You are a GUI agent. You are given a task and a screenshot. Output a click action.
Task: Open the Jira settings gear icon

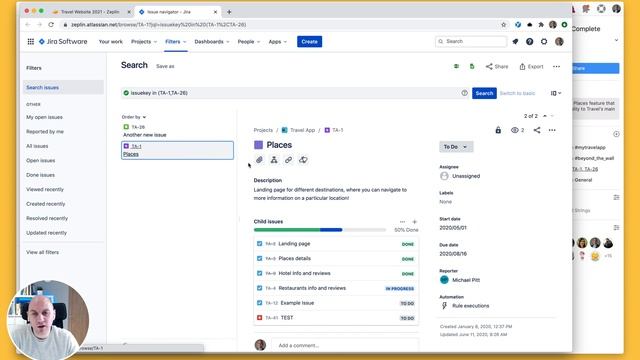click(x=544, y=42)
